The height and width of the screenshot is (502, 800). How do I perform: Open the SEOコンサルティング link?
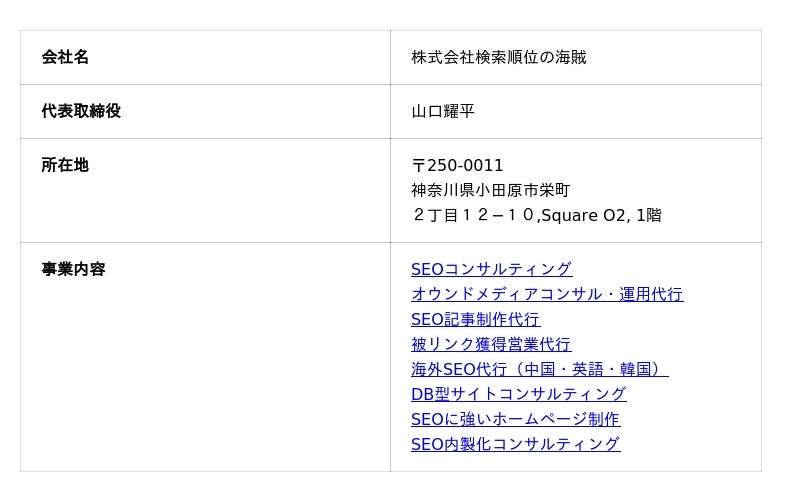[491, 269]
